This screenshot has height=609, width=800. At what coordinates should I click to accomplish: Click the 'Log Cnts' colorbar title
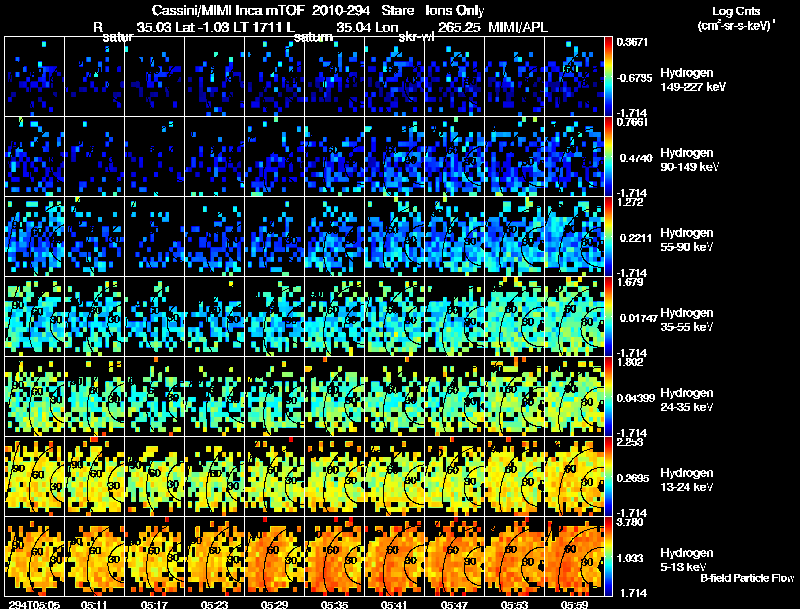tap(736, 11)
